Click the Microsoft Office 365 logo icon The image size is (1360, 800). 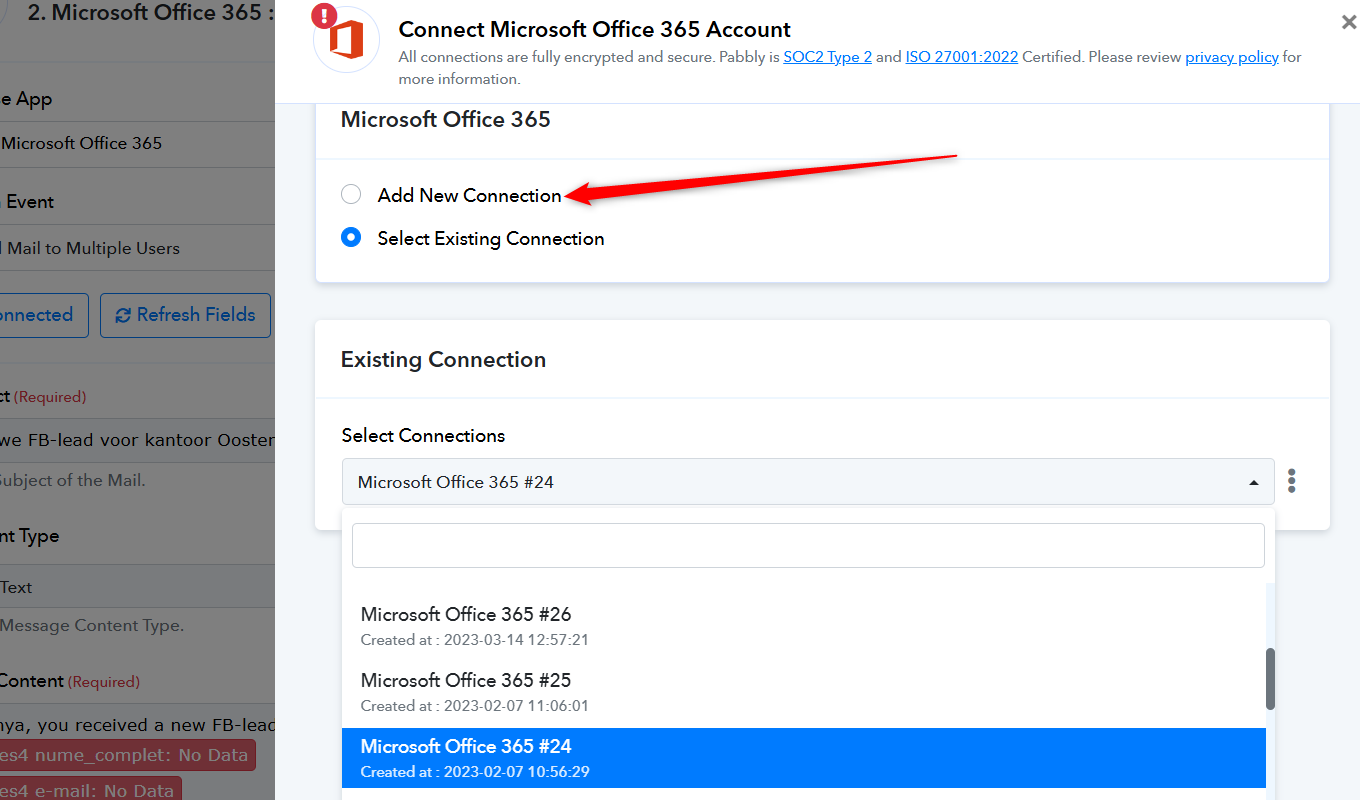pos(346,40)
